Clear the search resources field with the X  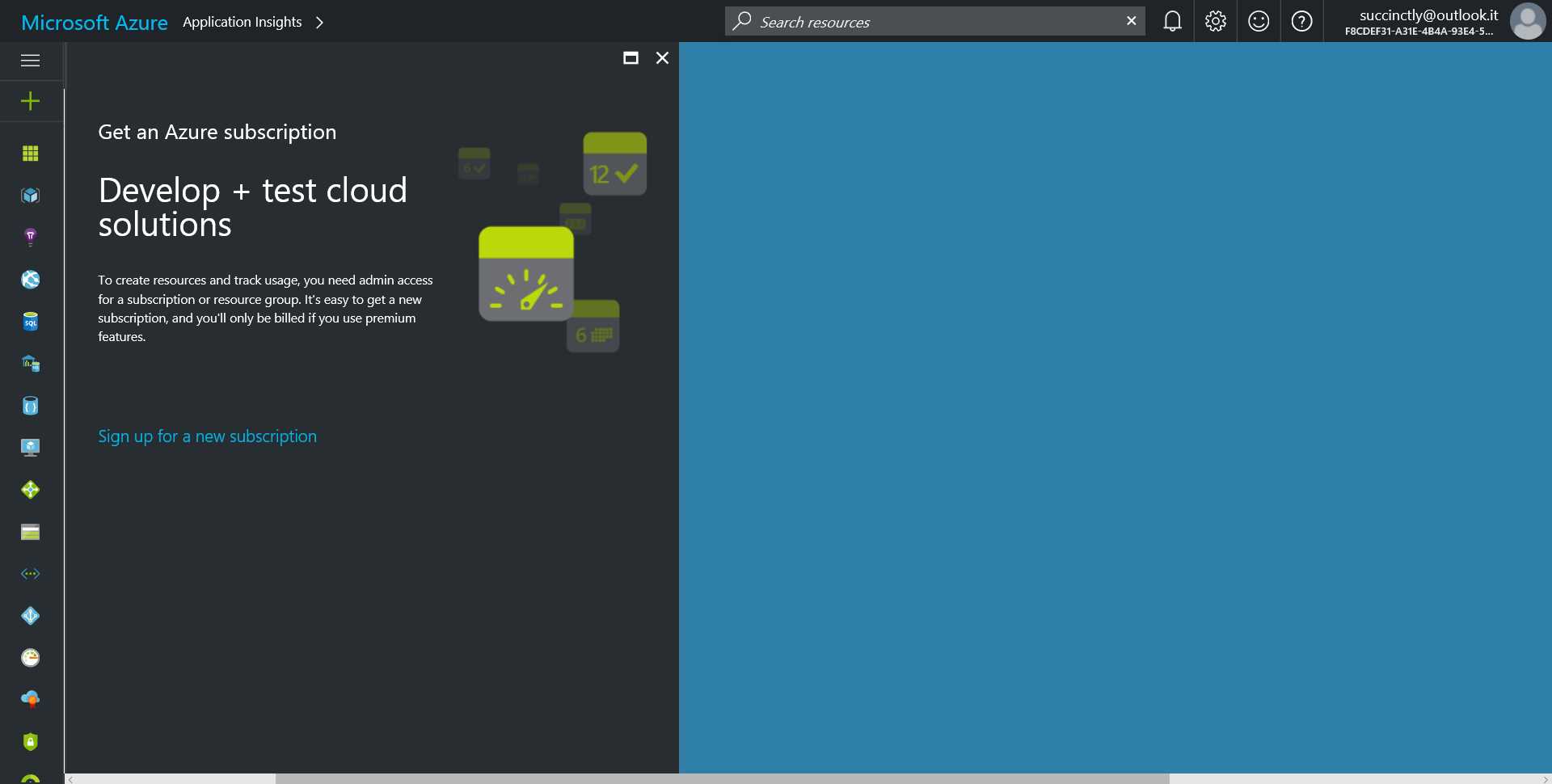tap(1131, 21)
